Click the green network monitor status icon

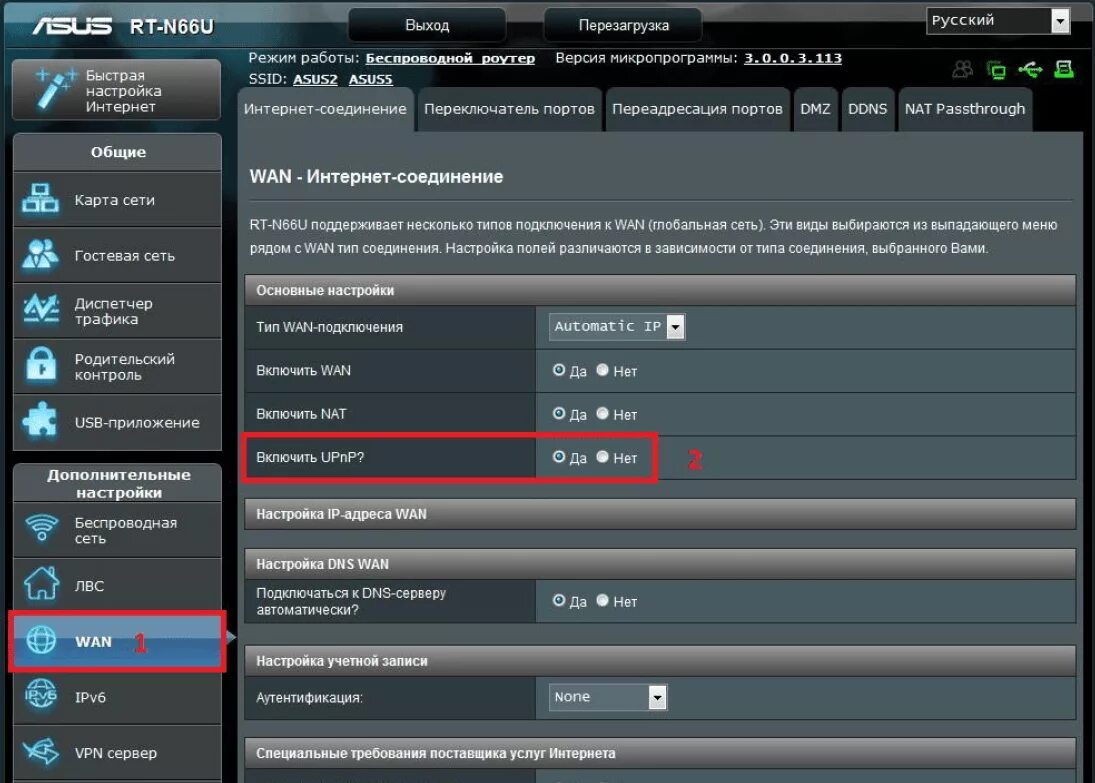point(997,70)
